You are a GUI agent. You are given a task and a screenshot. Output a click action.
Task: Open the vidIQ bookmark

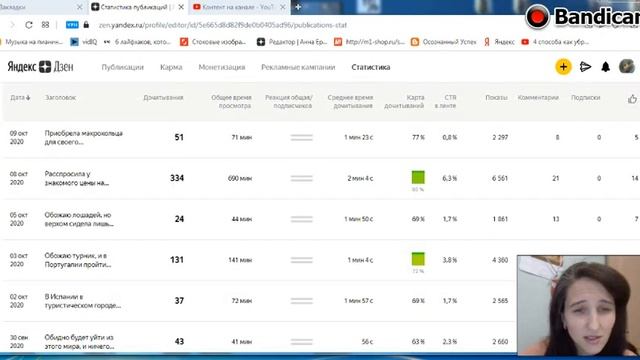84,42
